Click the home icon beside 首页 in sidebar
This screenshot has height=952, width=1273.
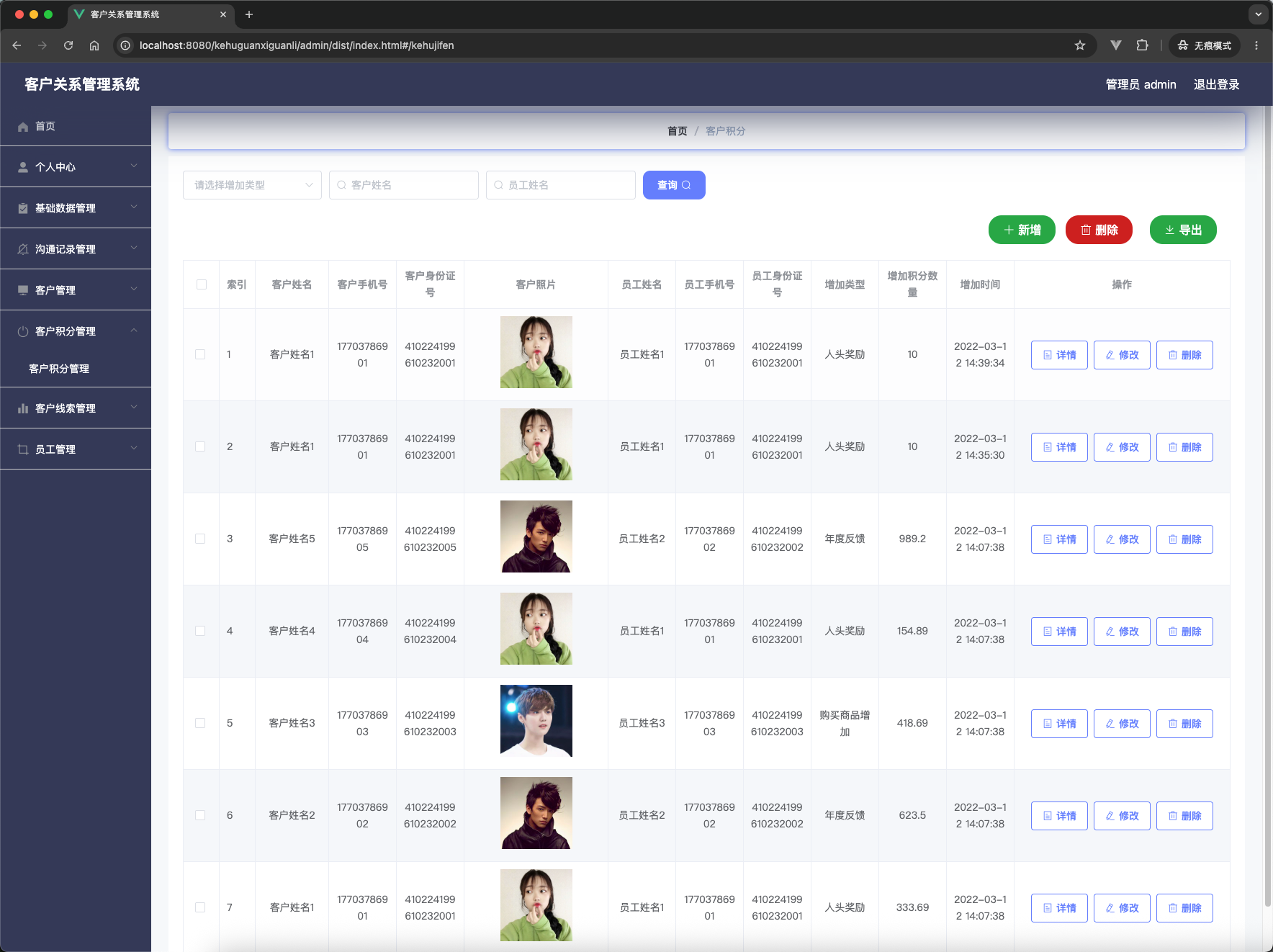[23, 127]
